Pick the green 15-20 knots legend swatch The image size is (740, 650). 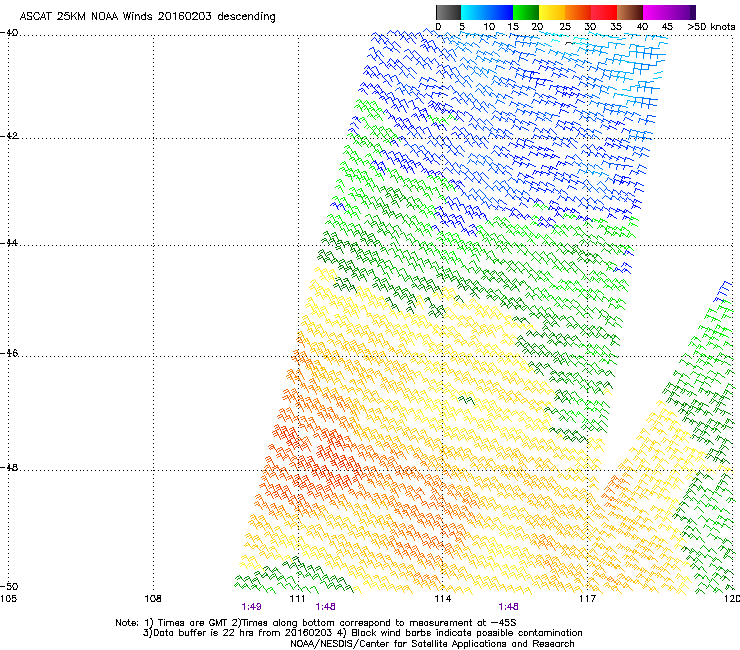(x=526, y=12)
